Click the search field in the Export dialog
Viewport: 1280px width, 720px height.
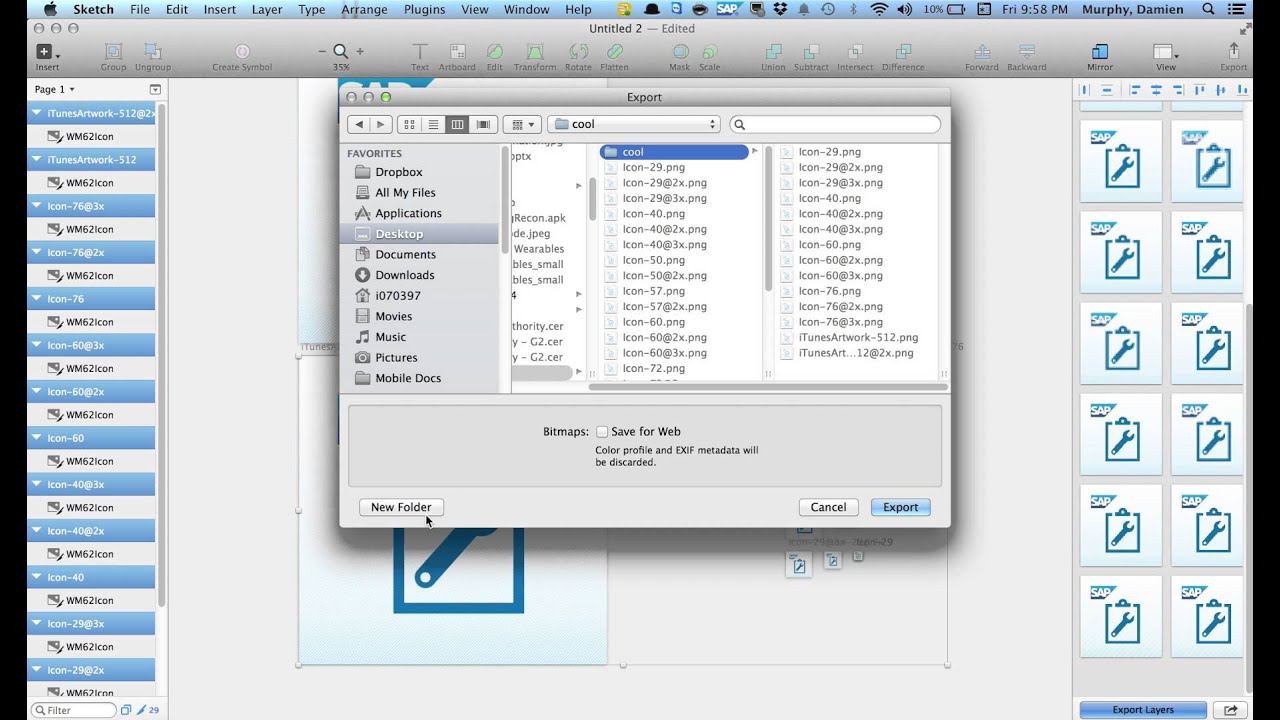[835, 124]
